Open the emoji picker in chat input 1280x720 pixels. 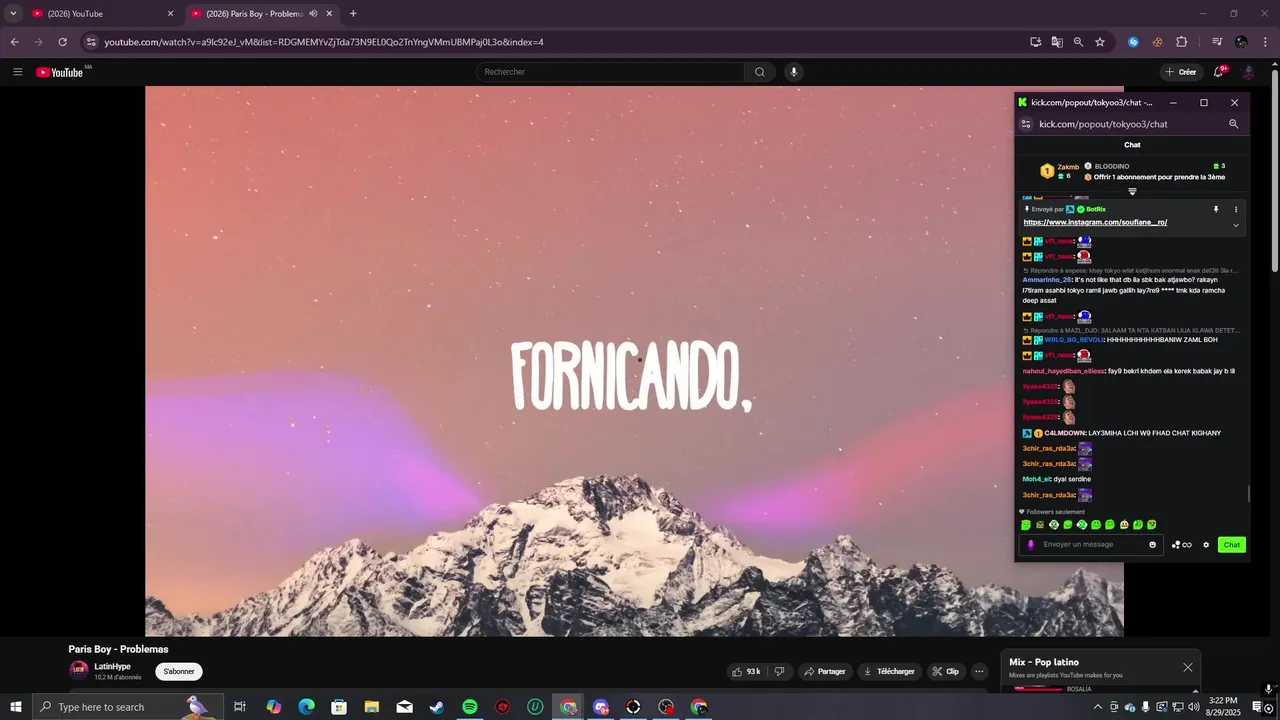pos(1152,545)
